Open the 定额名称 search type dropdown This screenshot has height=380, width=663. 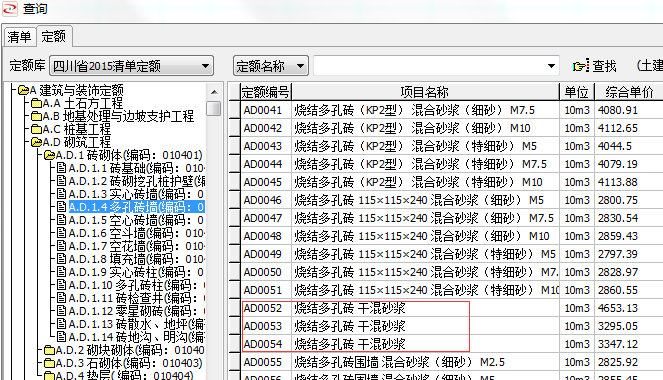[x=271, y=66]
